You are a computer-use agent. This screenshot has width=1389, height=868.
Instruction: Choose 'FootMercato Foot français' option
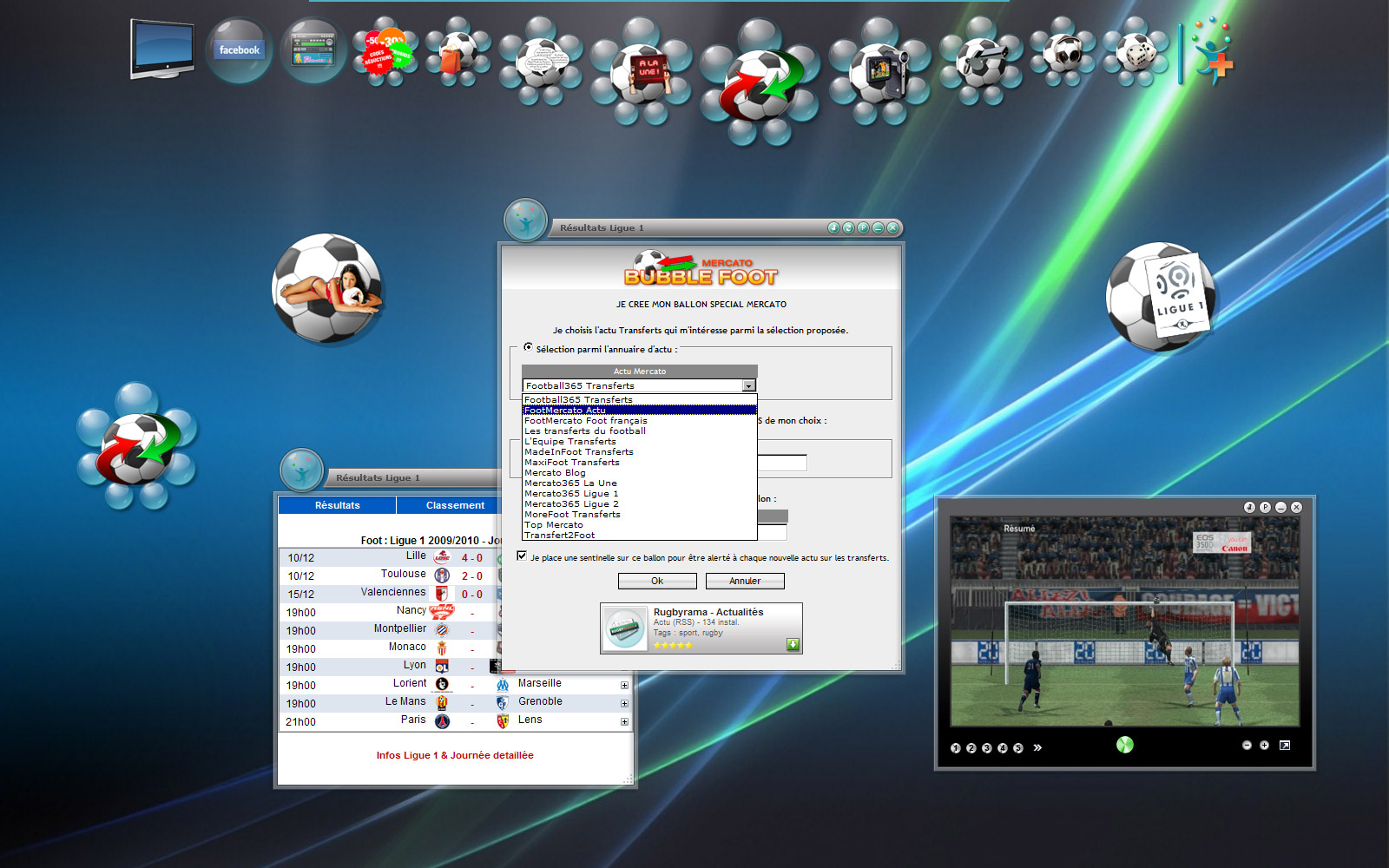point(640,420)
